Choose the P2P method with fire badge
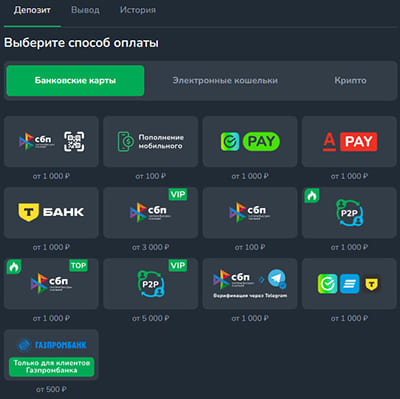 (x=349, y=212)
